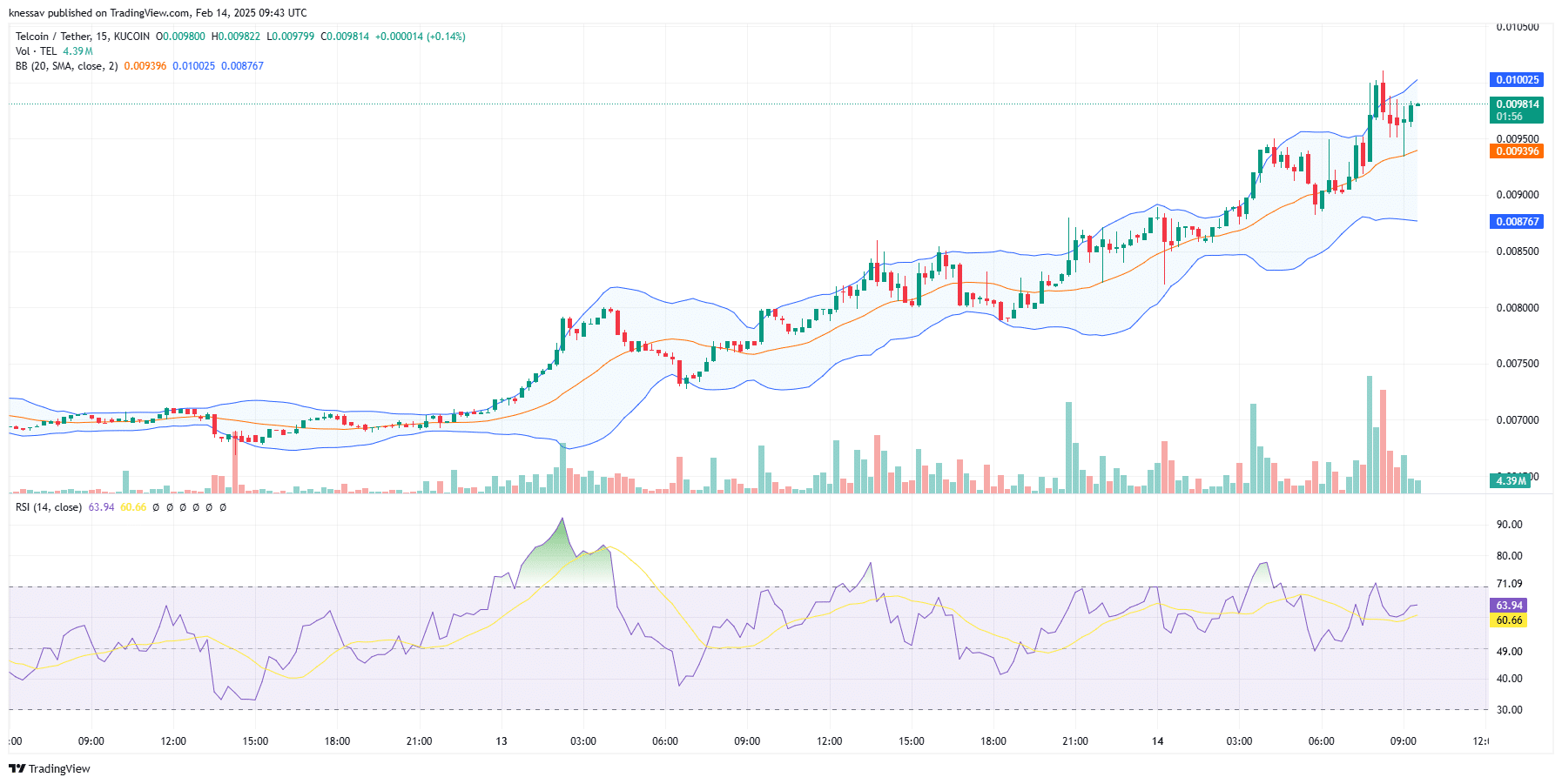Click the 0.009000 price axis label
Image resolution: width=1562 pixels, height=784 pixels.
(1518, 195)
